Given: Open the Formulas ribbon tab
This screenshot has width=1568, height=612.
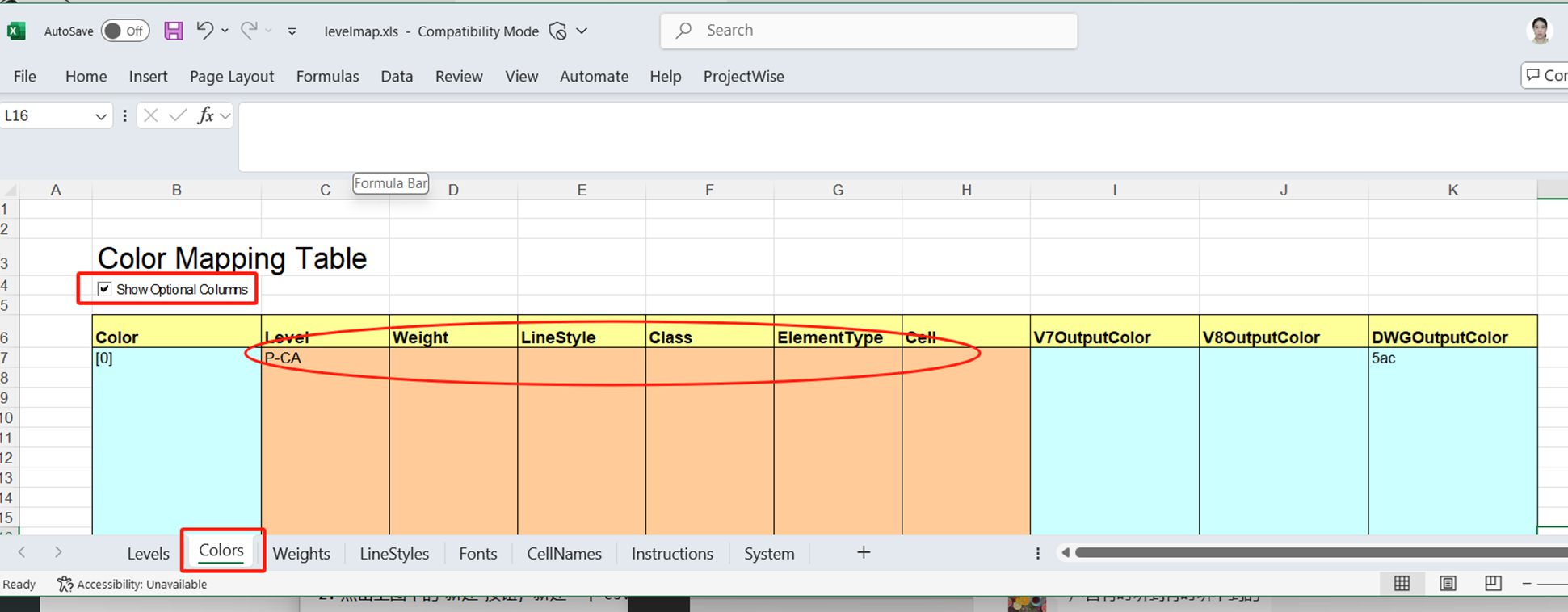Looking at the screenshot, I should [x=327, y=76].
